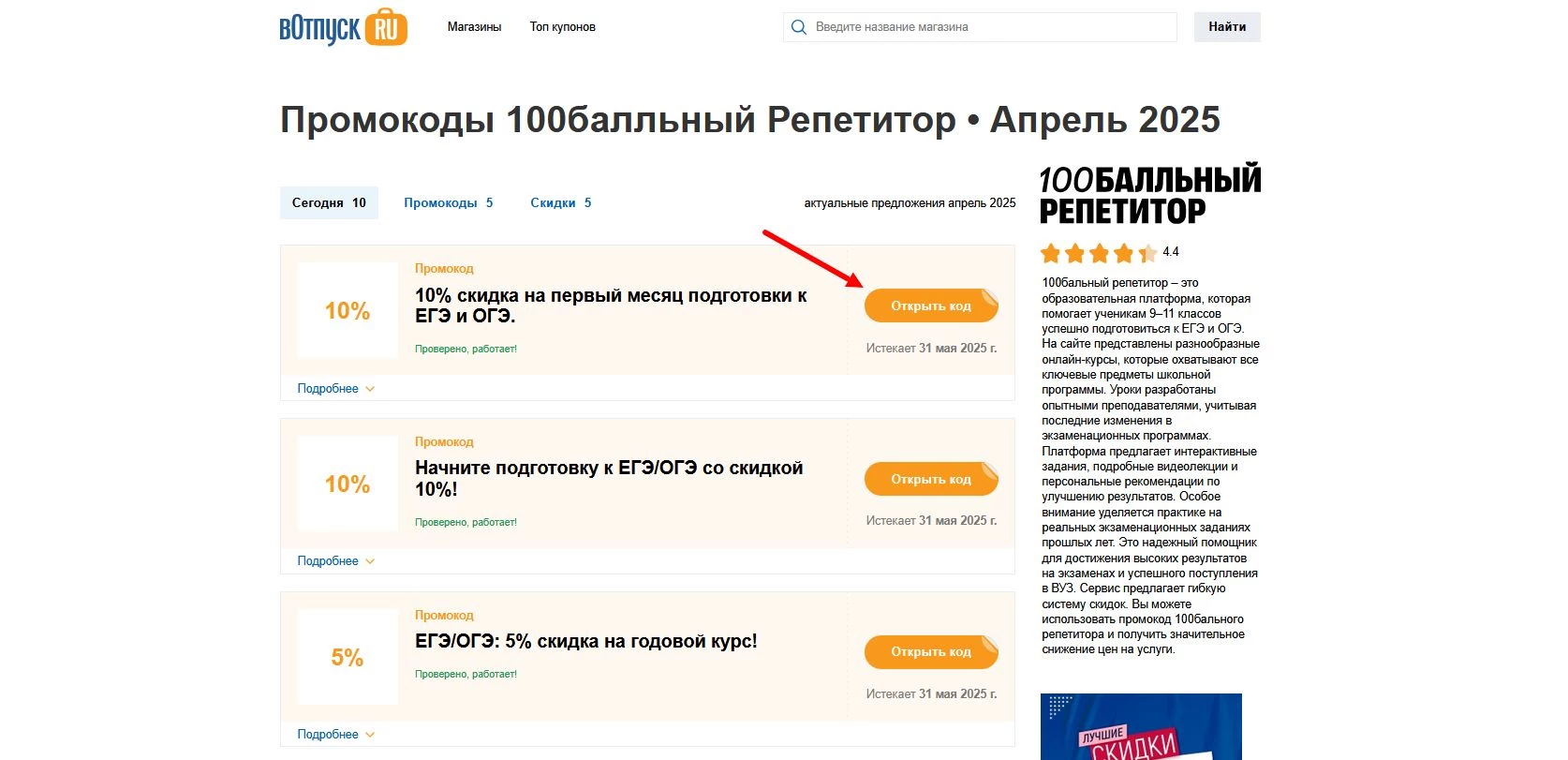
Task: Click Открыть код for the 10% first month promo
Action: click(930, 305)
